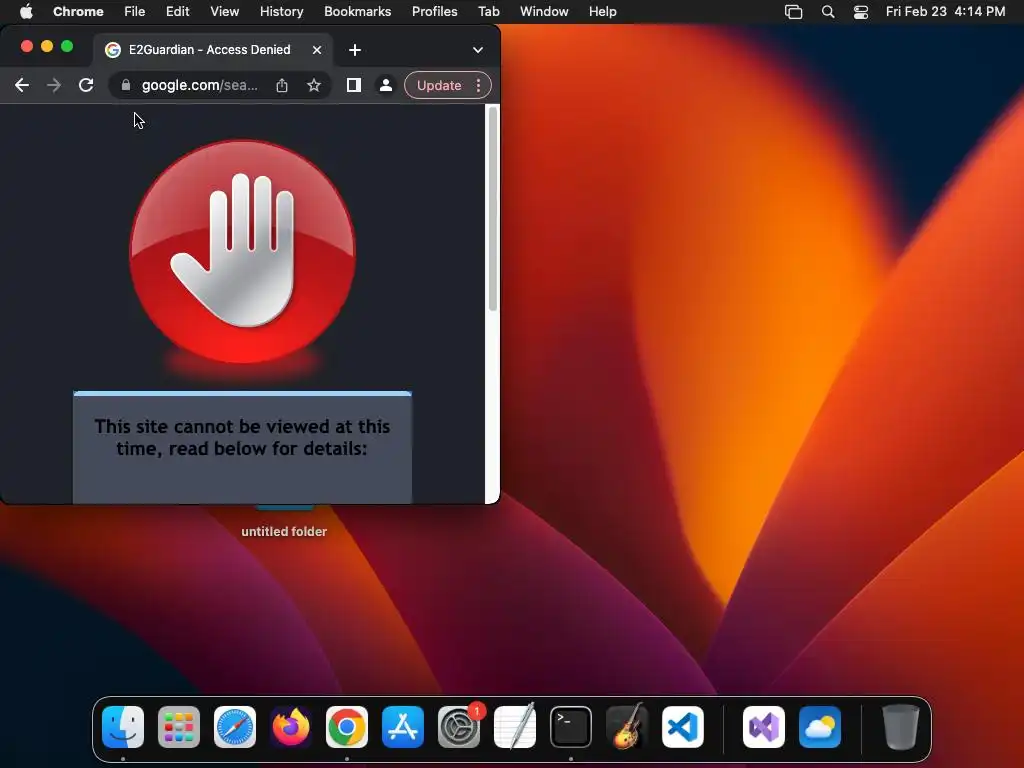Open the View menu
This screenshot has width=1024, height=768.
(x=225, y=12)
